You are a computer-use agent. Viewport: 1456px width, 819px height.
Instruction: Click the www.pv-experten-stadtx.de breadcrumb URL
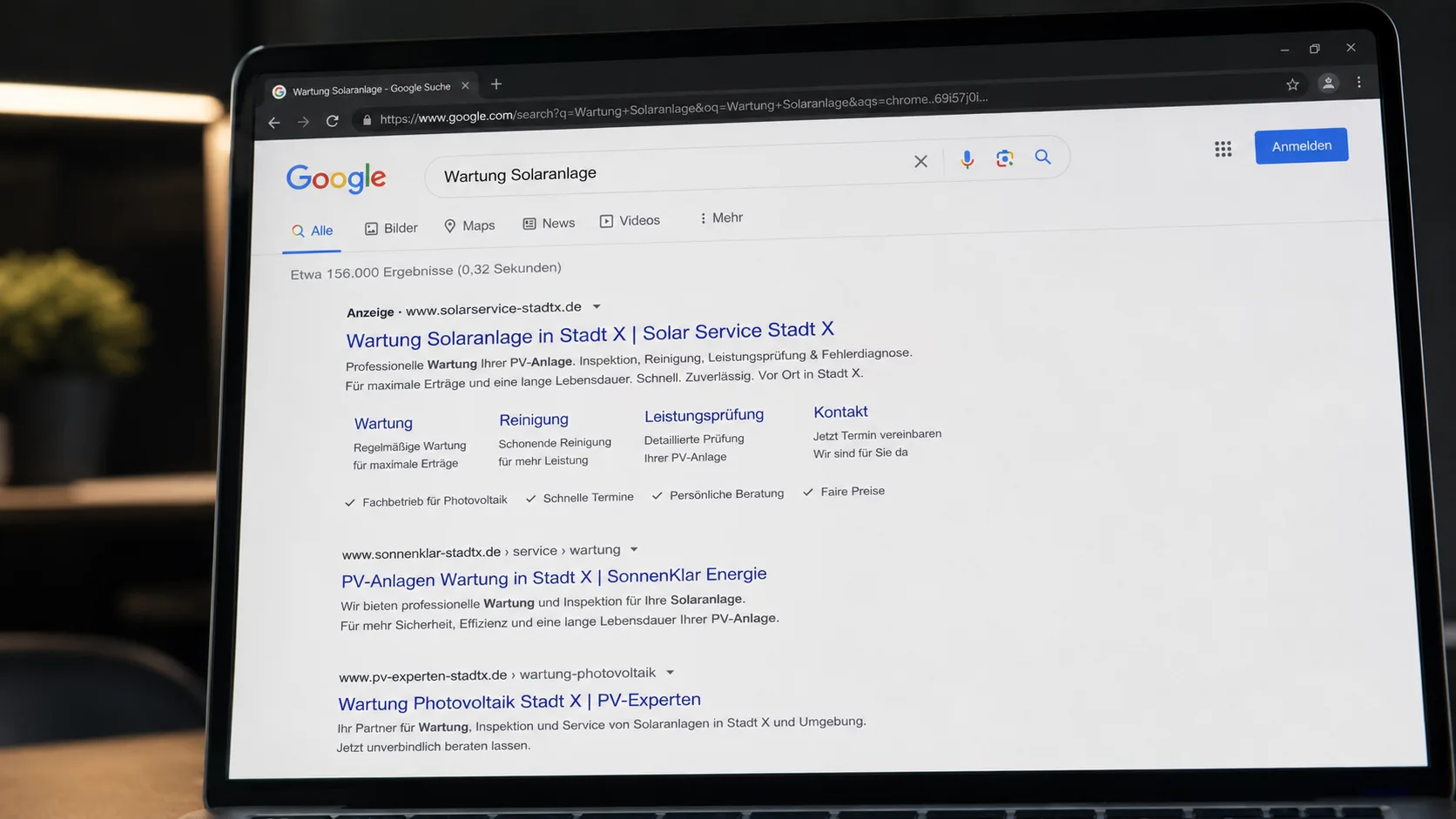point(422,675)
